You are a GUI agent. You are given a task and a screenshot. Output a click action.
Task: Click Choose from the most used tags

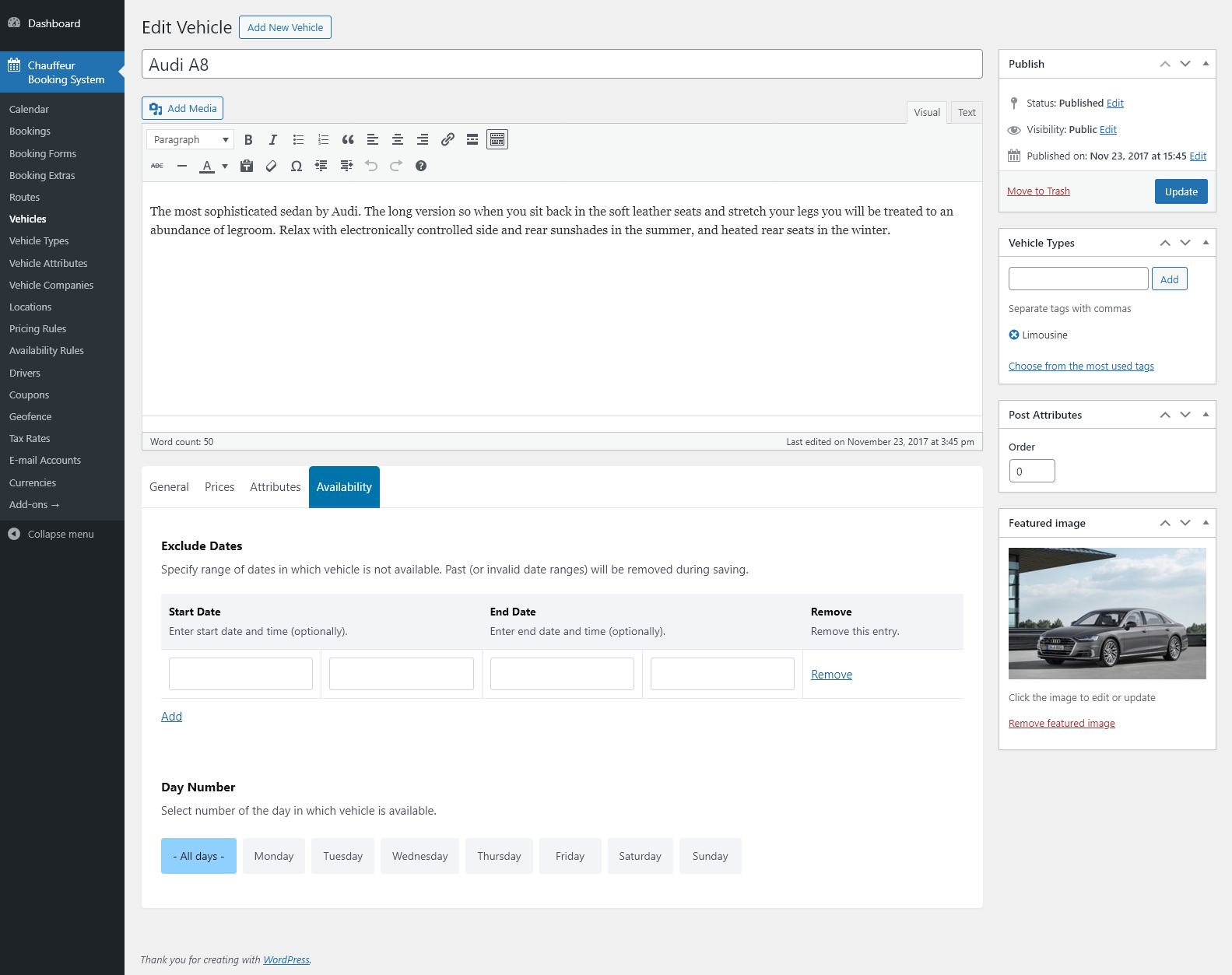point(1081,367)
